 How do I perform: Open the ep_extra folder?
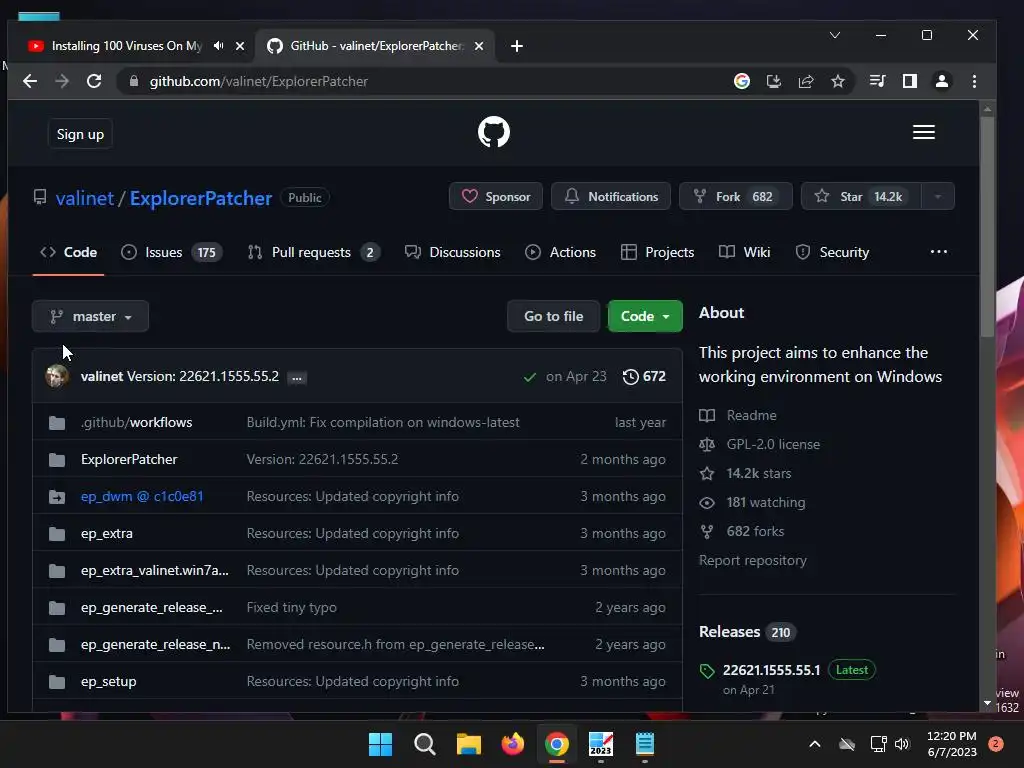(x=106, y=534)
